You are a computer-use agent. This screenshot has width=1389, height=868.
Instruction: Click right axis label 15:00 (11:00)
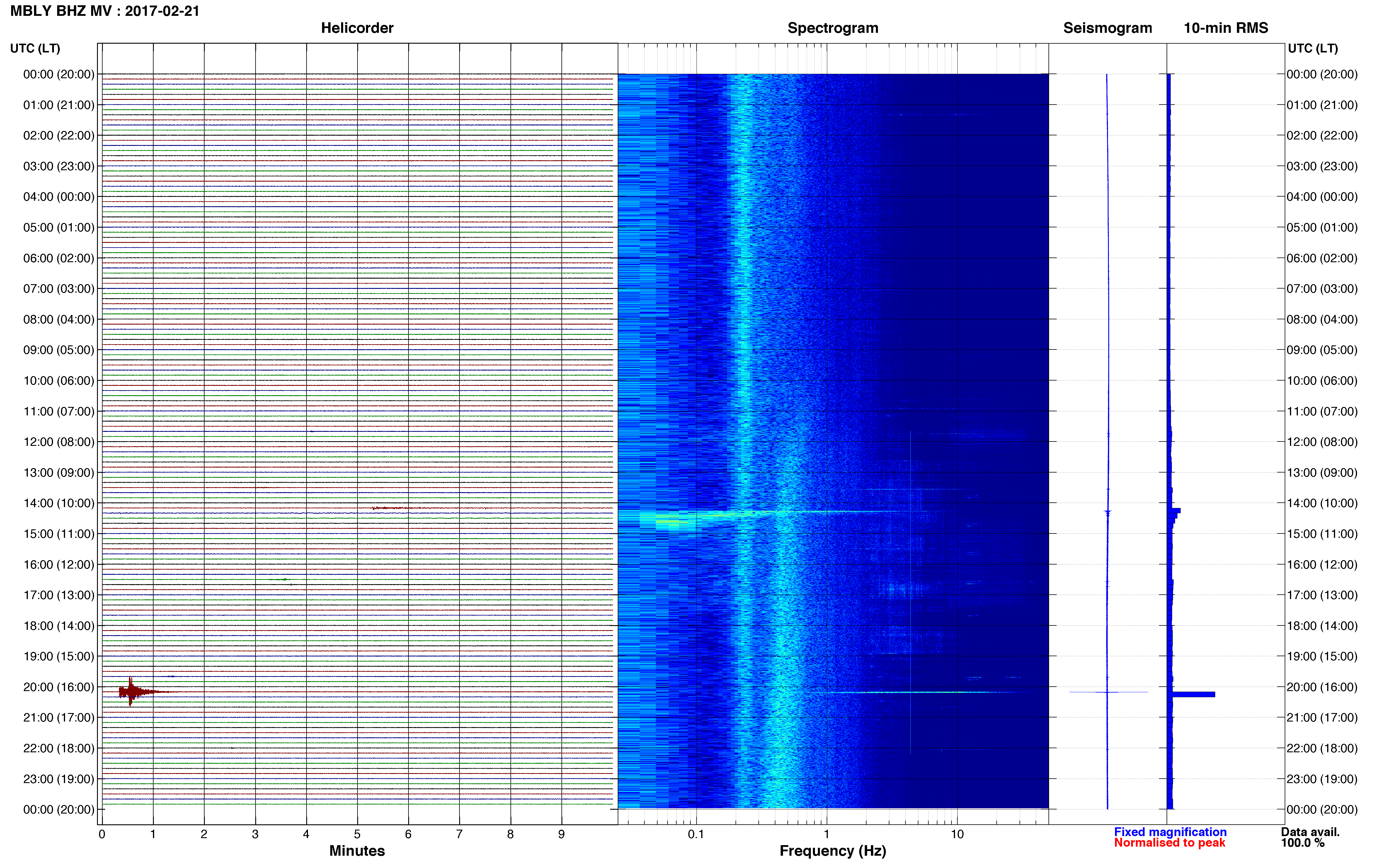(x=1322, y=534)
